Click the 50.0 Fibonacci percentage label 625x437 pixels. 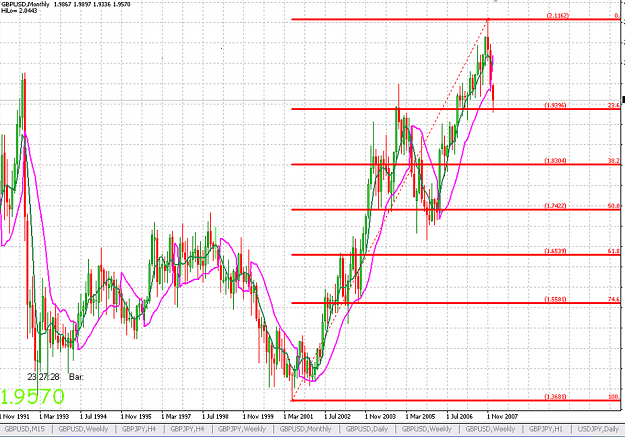pyautogui.click(x=614, y=206)
